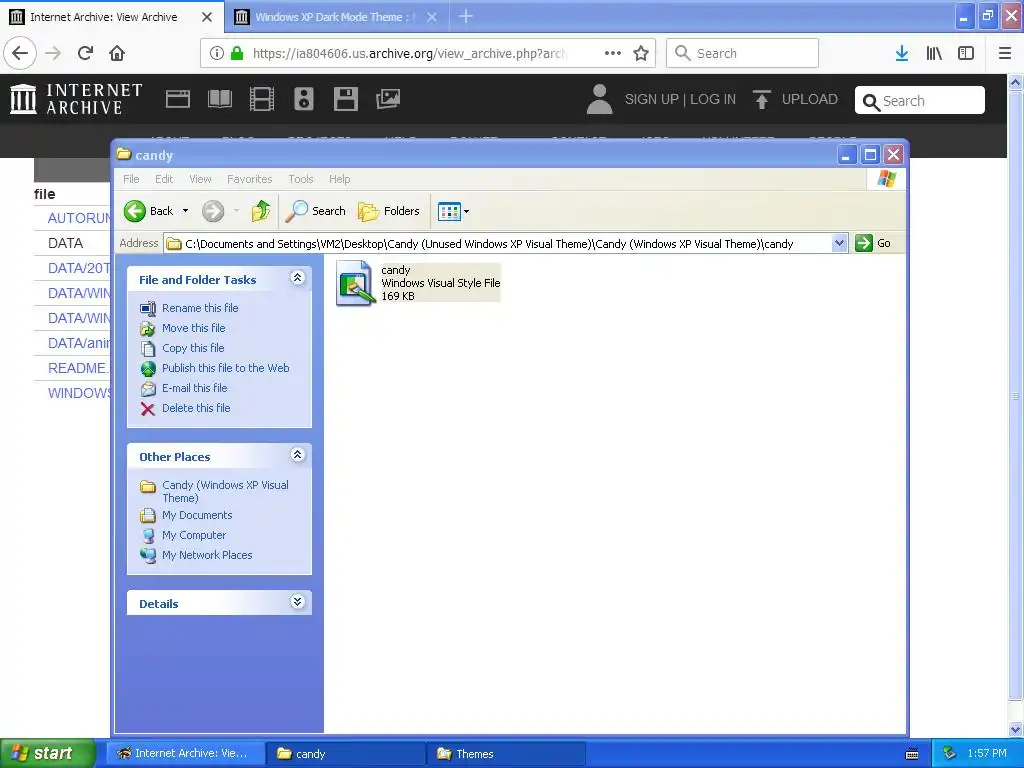Open a new Firefox tab with the plus button
The image size is (1024, 768).
466,16
